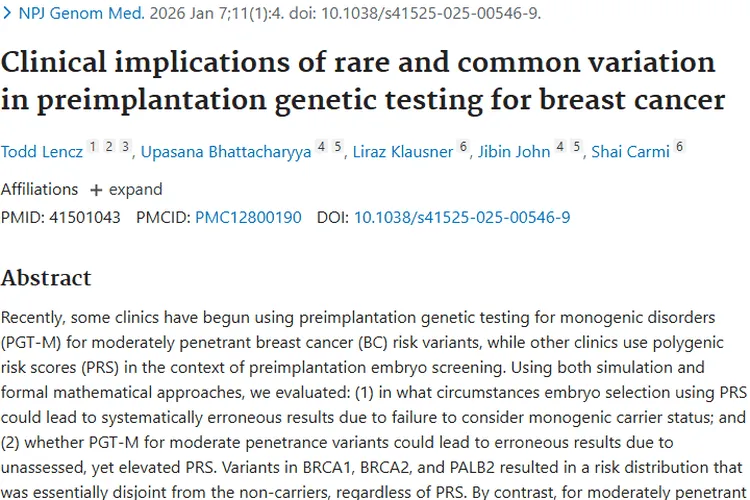Click superscript 6 after Shai Carmi
The width and height of the screenshot is (750, 500).
(x=680, y=147)
